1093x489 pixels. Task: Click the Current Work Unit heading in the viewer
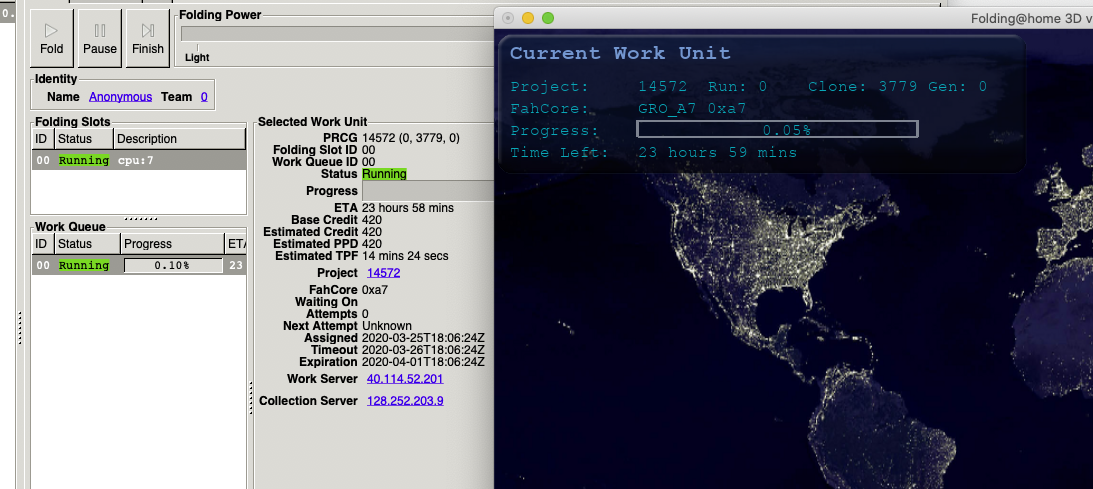pyautogui.click(x=620, y=53)
